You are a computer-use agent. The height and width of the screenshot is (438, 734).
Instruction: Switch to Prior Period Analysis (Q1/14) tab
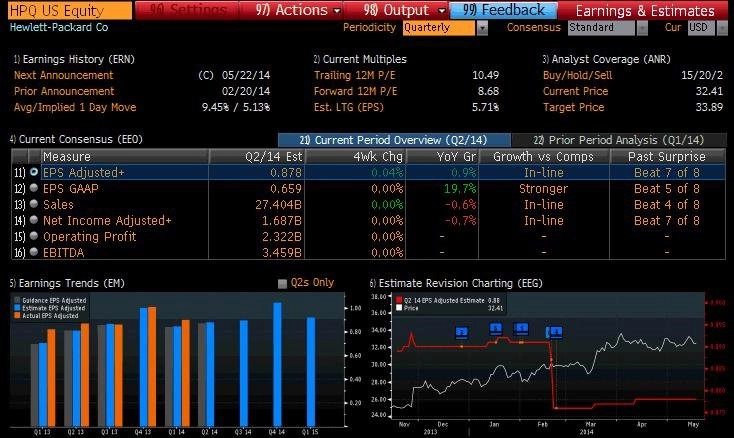pos(618,140)
